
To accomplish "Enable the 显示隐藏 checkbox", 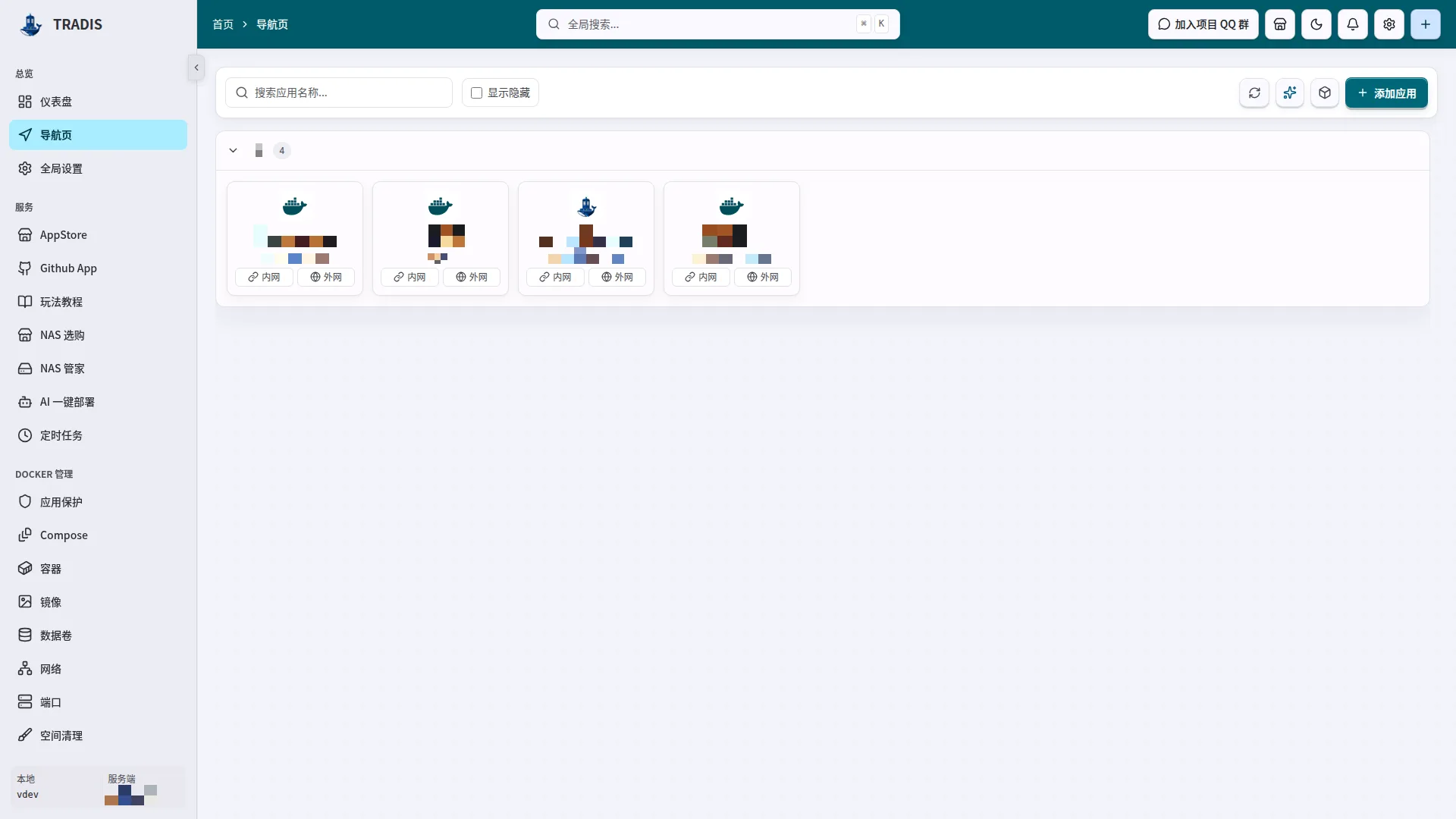I will tap(477, 93).
